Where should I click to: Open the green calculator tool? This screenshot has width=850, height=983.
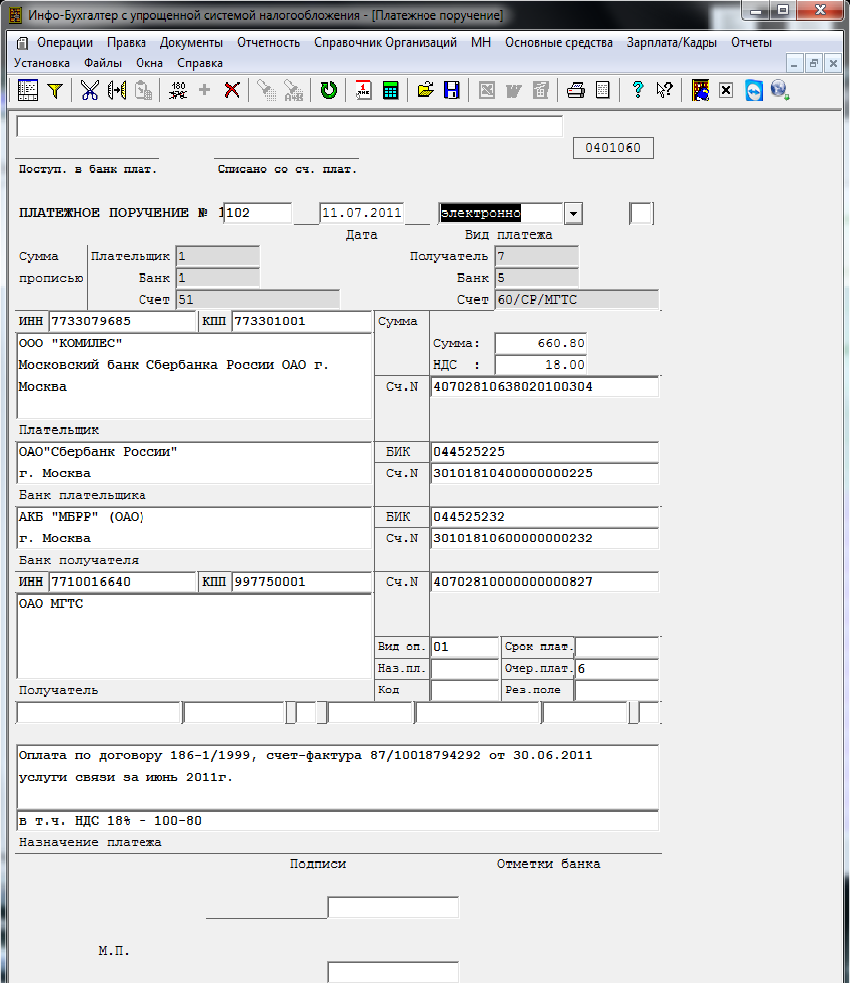[390, 91]
